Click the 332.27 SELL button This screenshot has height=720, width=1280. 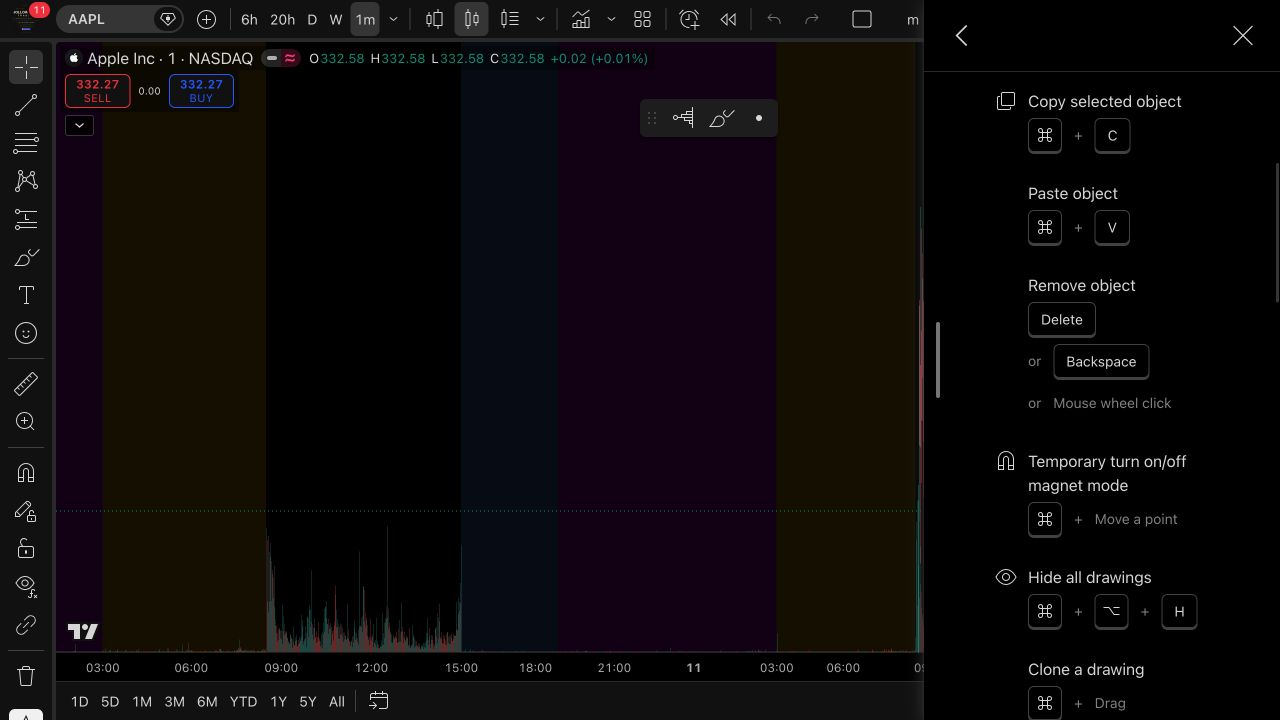coord(97,91)
